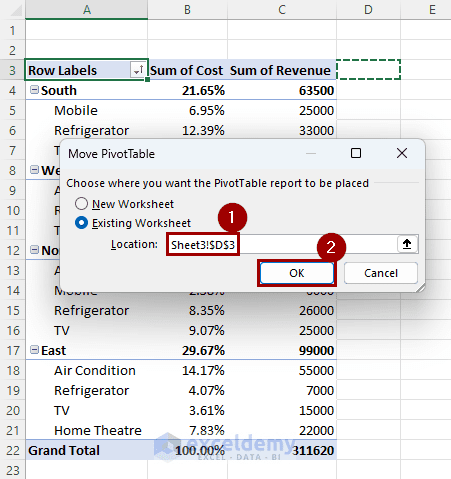Click the Sum of Revenue header cell
This screenshot has width=451, height=479.
[x=282, y=70]
